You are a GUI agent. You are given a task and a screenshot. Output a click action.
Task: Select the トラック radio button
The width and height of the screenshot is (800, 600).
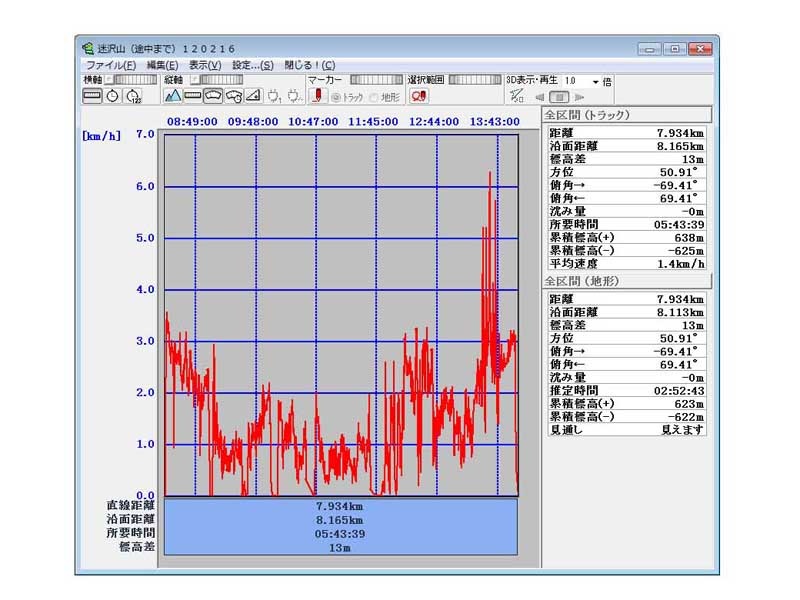click(x=336, y=98)
